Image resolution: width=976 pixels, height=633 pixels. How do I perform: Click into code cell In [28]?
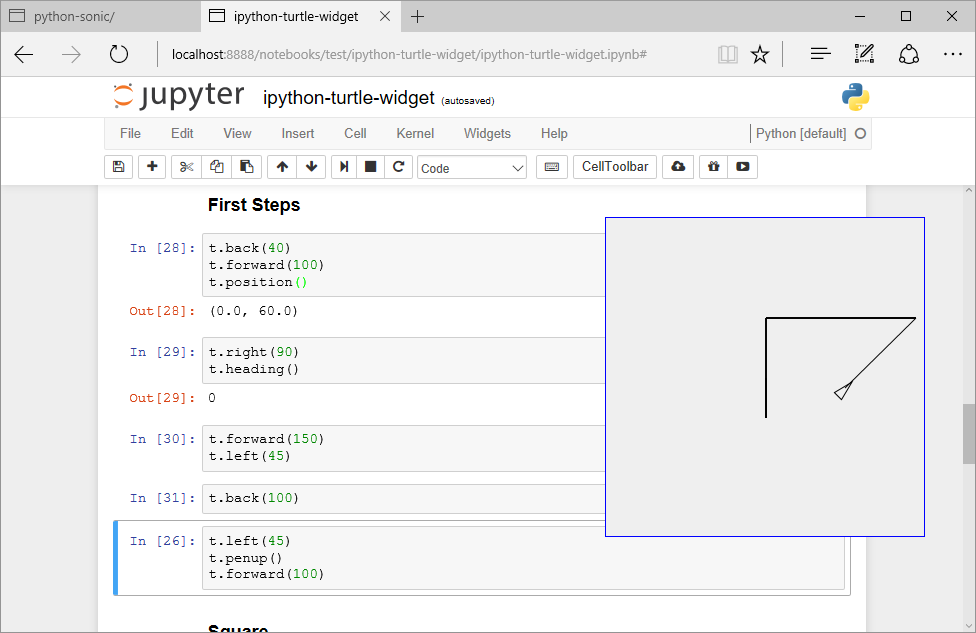coord(404,265)
